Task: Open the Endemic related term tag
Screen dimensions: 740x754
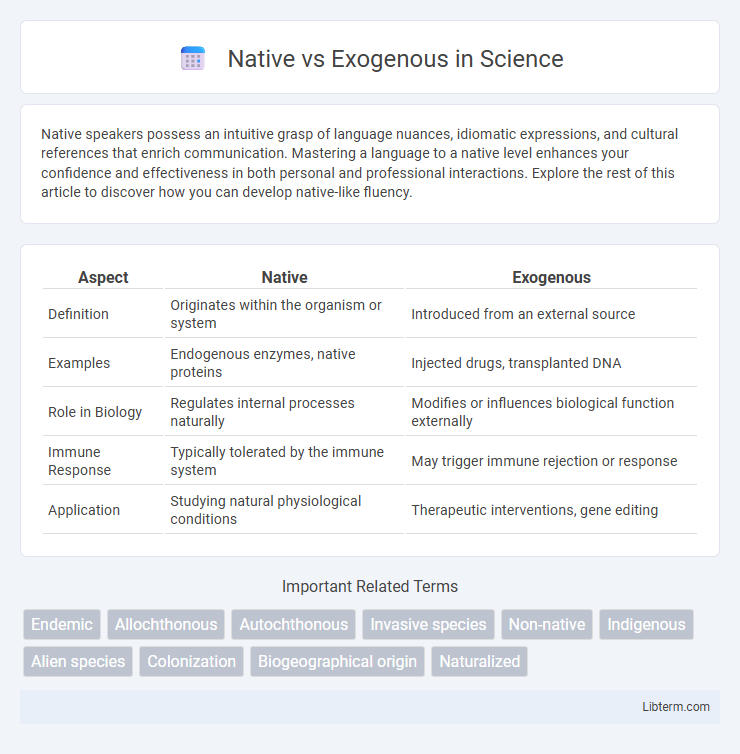Action: [x=62, y=624]
